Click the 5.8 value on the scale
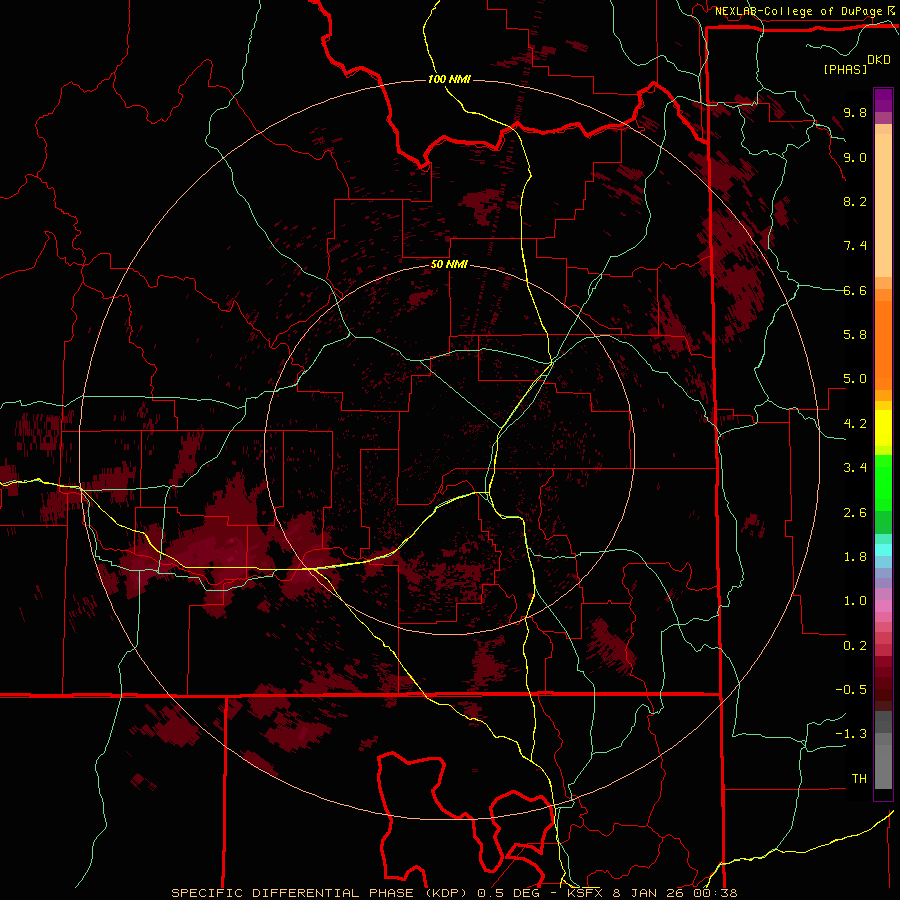The height and width of the screenshot is (900, 900). (x=855, y=335)
